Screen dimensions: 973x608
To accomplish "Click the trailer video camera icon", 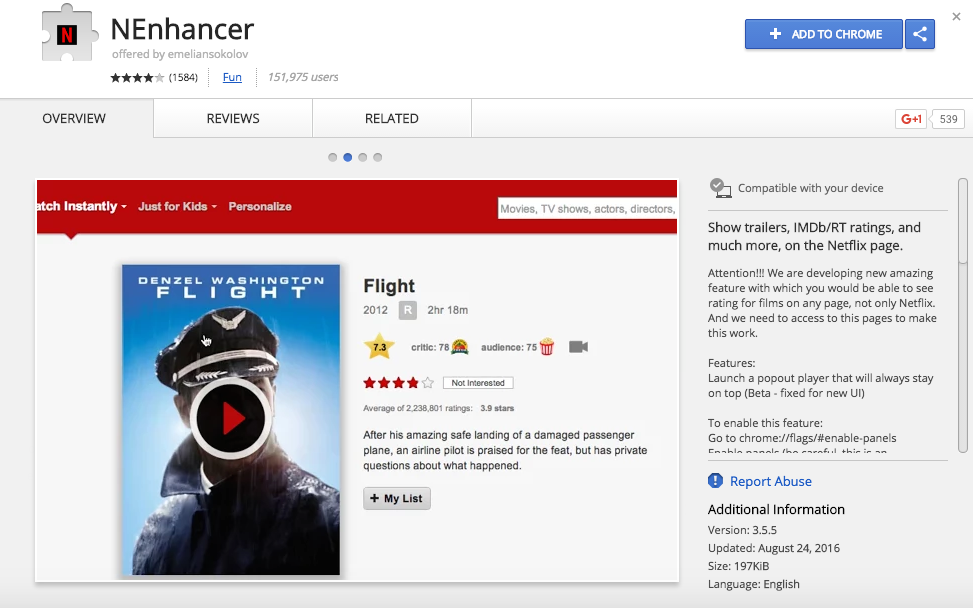I will 578,347.
